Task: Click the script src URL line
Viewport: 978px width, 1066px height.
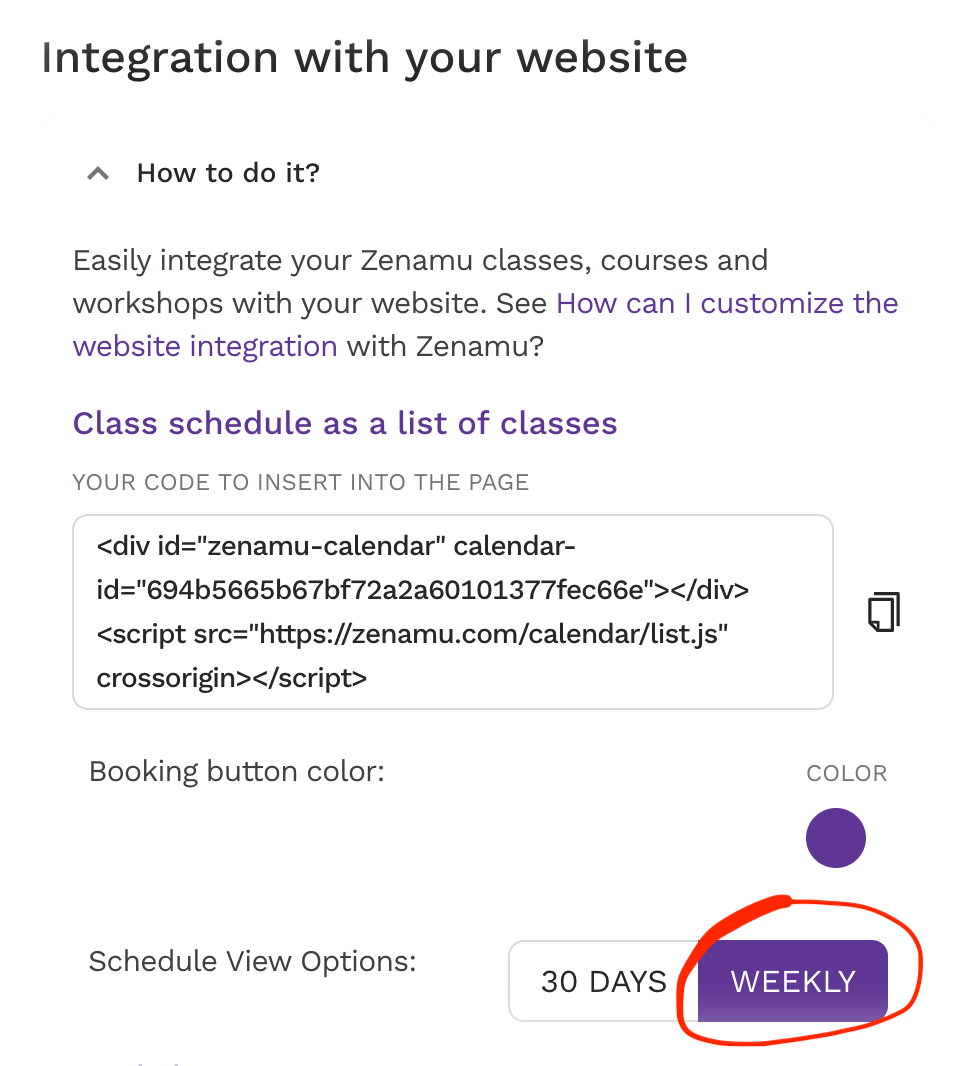Action: [411, 634]
